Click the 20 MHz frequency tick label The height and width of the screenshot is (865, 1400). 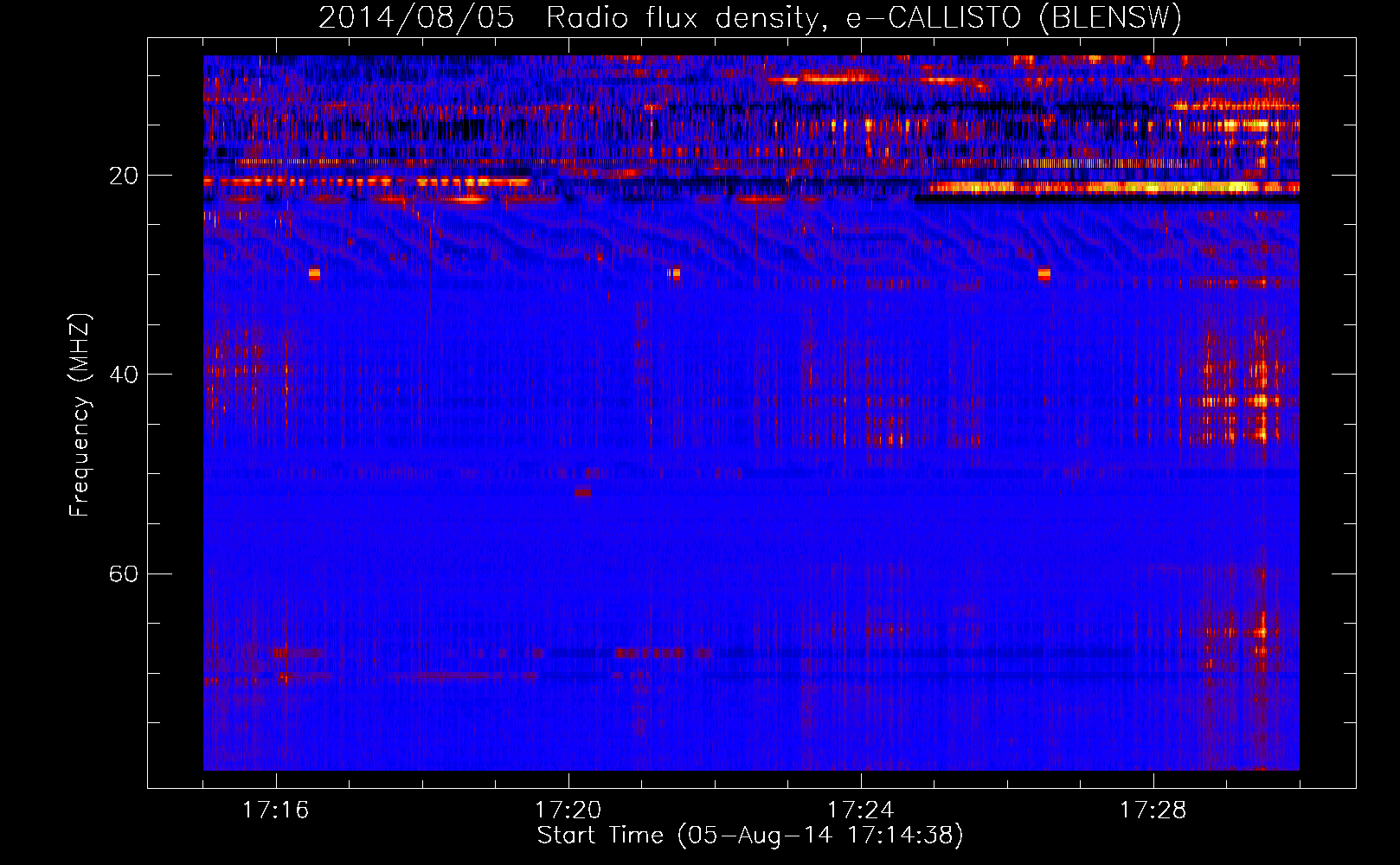coord(123,176)
